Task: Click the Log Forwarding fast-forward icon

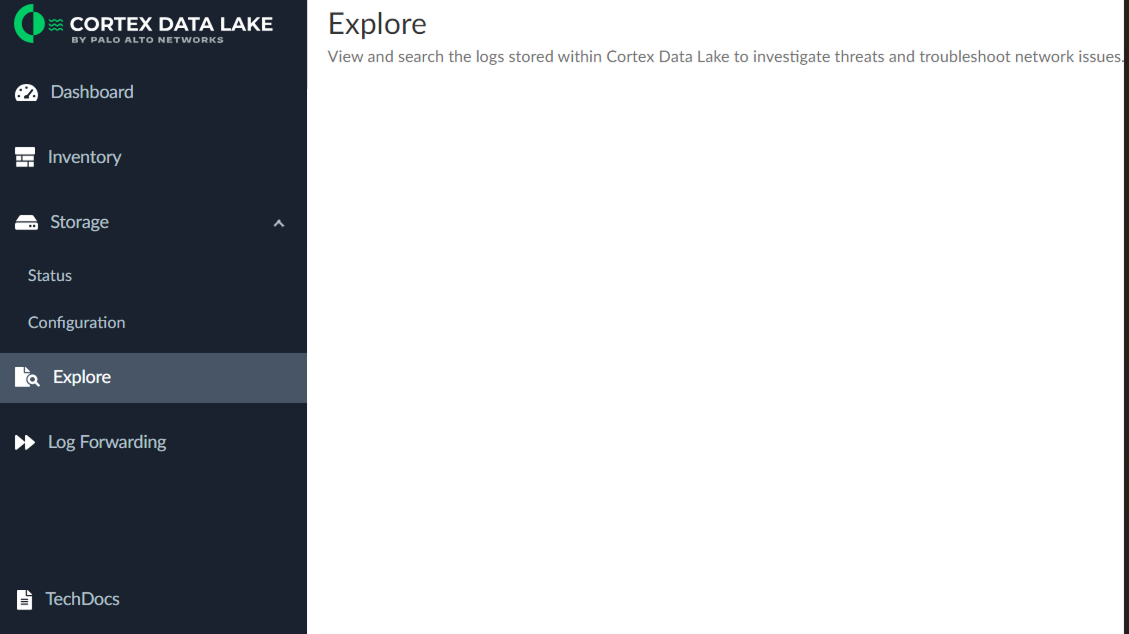Action: [x=25, y=442]
